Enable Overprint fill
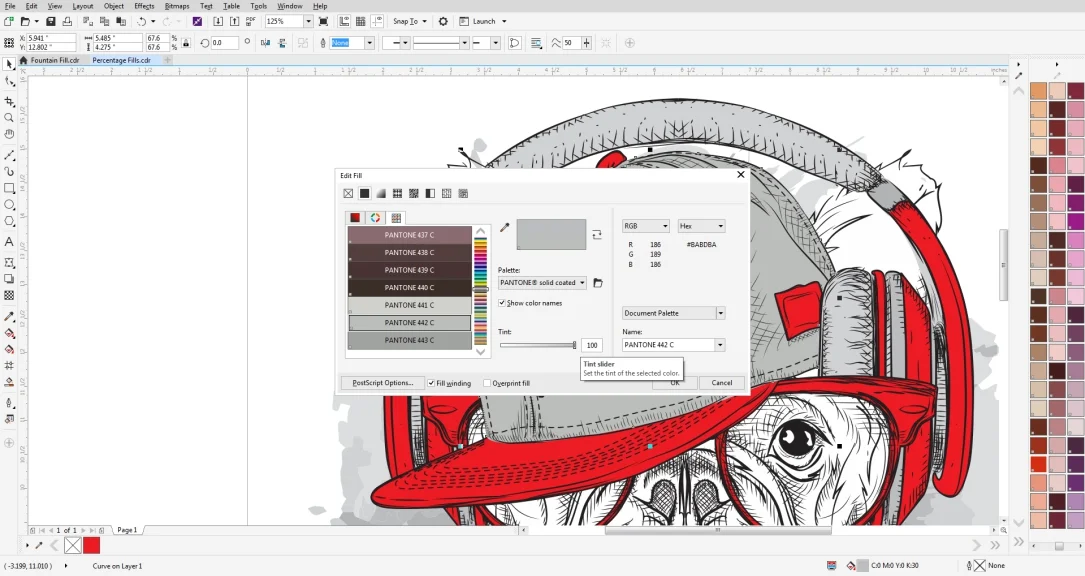The height and width of the screenshot is (576, 1085). click(486, 383)
